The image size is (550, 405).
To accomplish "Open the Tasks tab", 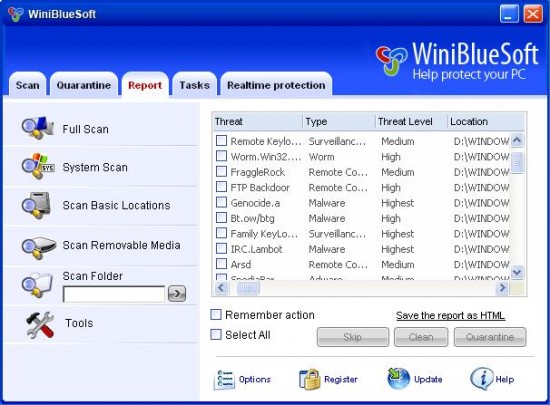I will click(195, 85).
